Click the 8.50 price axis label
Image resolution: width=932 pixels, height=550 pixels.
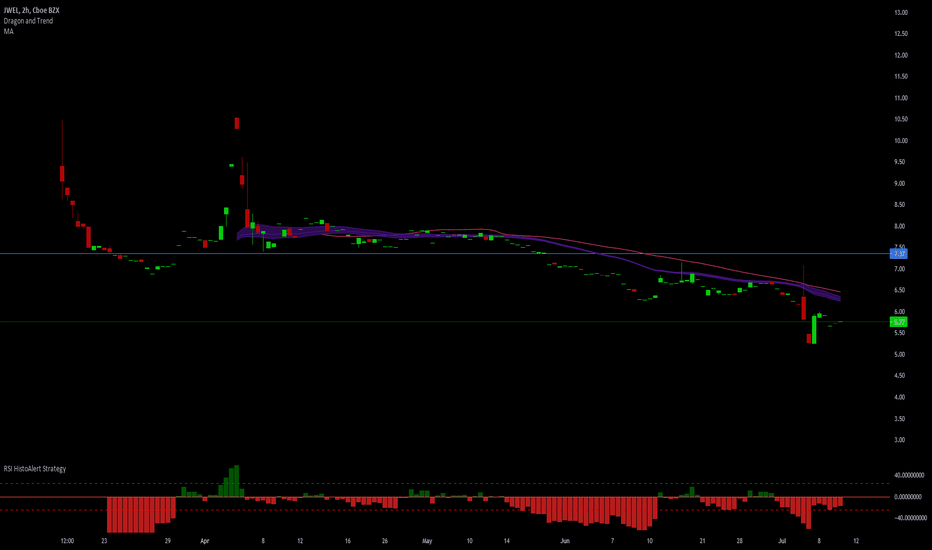[899, 205]
